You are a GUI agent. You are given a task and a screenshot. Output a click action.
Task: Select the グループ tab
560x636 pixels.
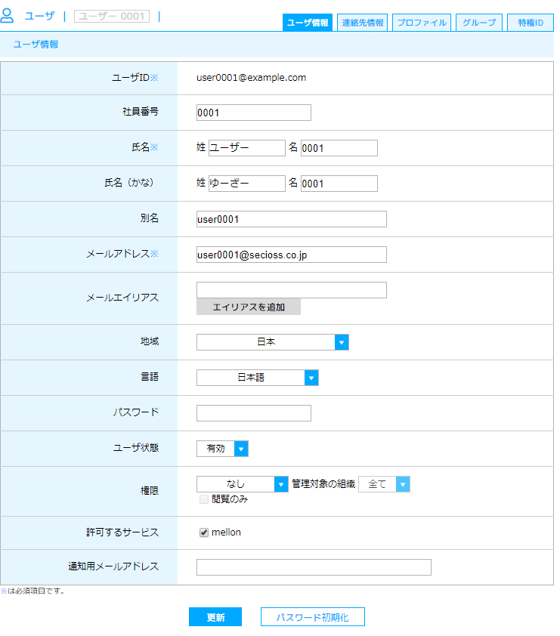pos(479,23)
